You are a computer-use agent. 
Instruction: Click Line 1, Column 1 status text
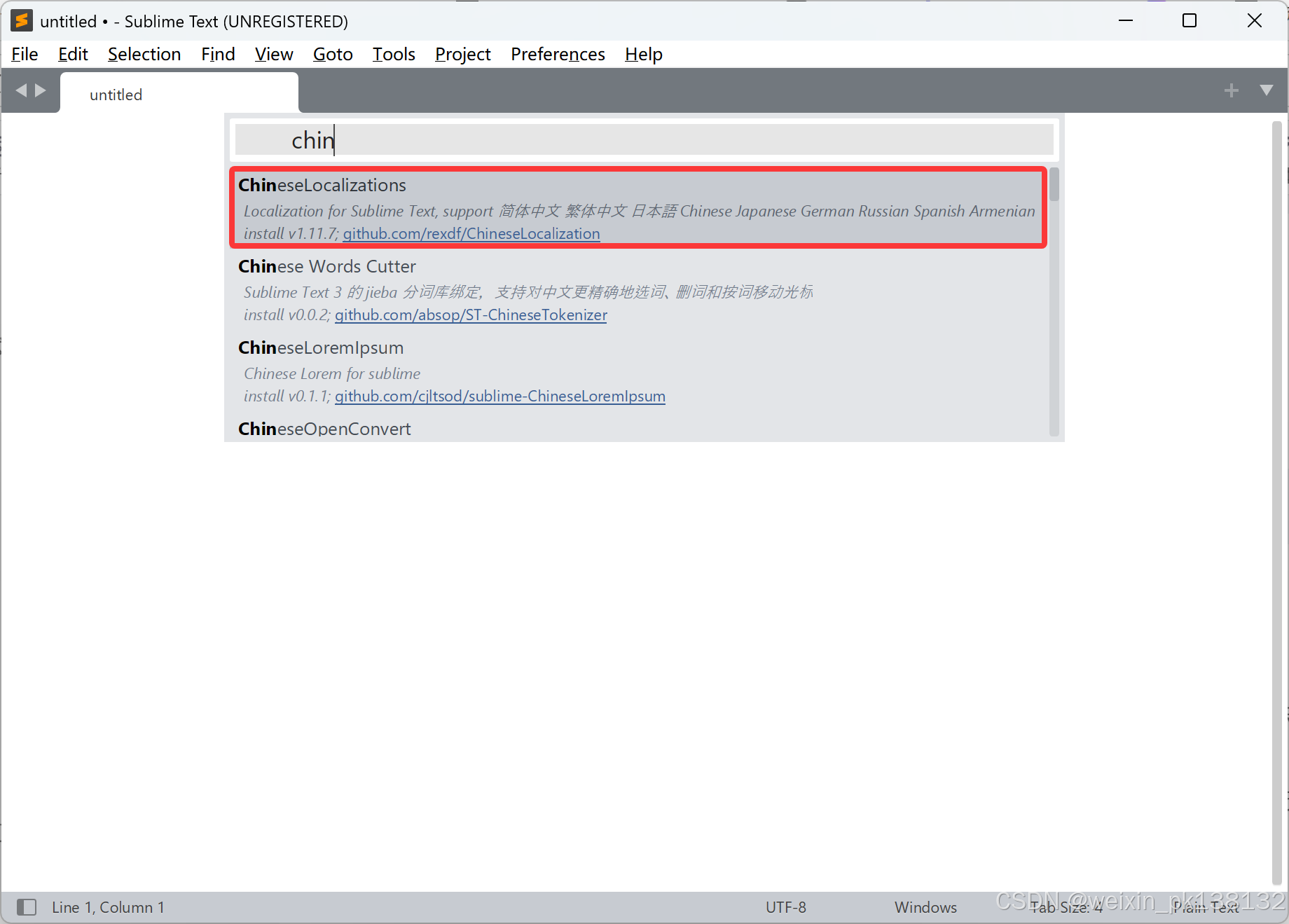pyautogui.click(x=108, y=907)
